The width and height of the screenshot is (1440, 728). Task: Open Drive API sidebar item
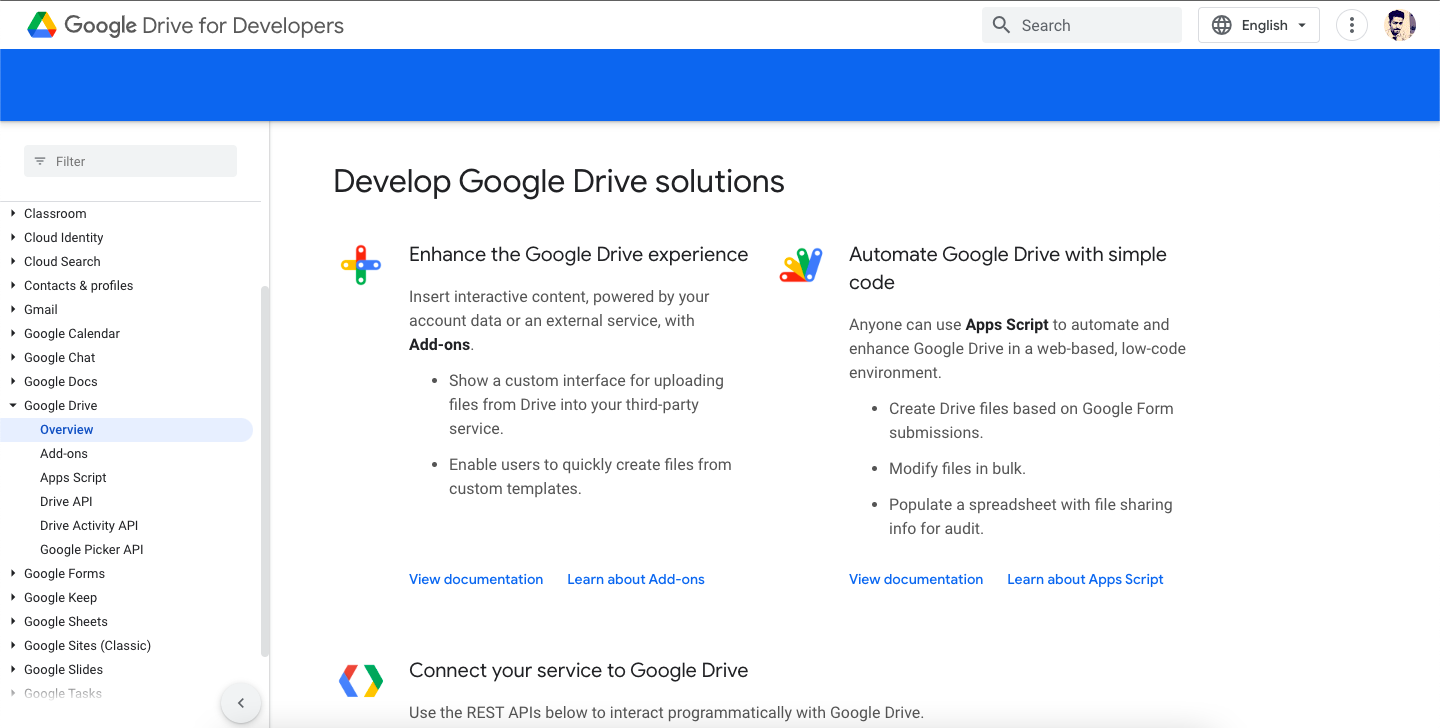pos(66,501)
